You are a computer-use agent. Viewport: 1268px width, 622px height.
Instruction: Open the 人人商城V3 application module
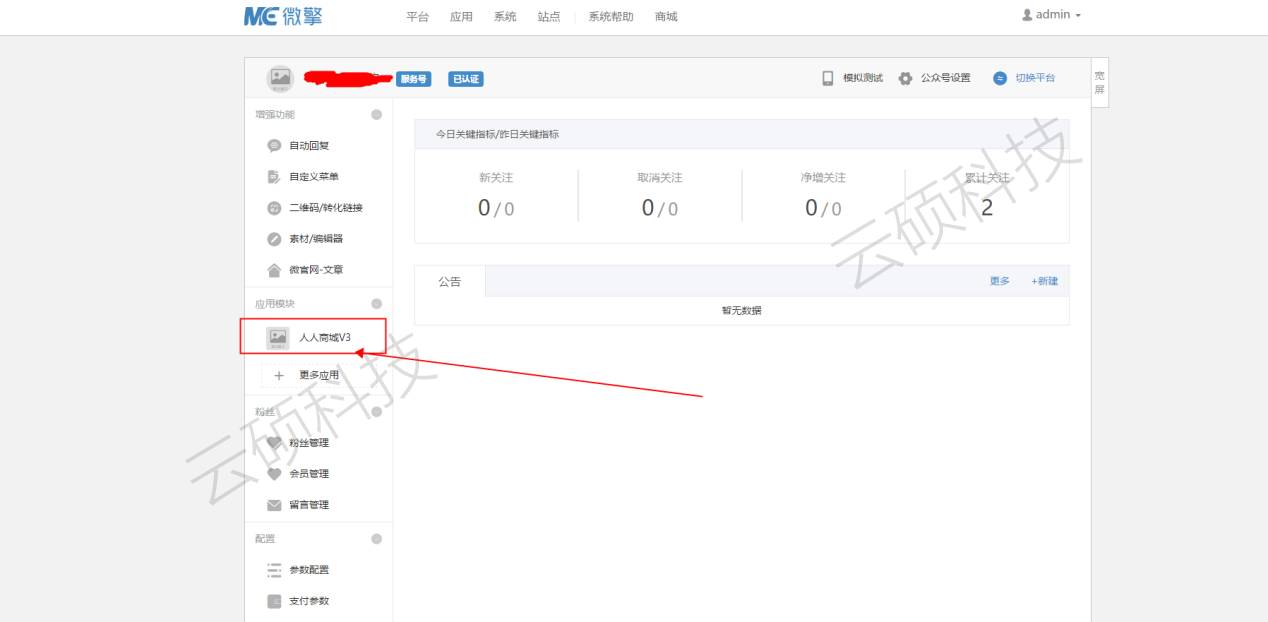click(x=324, y=338)
